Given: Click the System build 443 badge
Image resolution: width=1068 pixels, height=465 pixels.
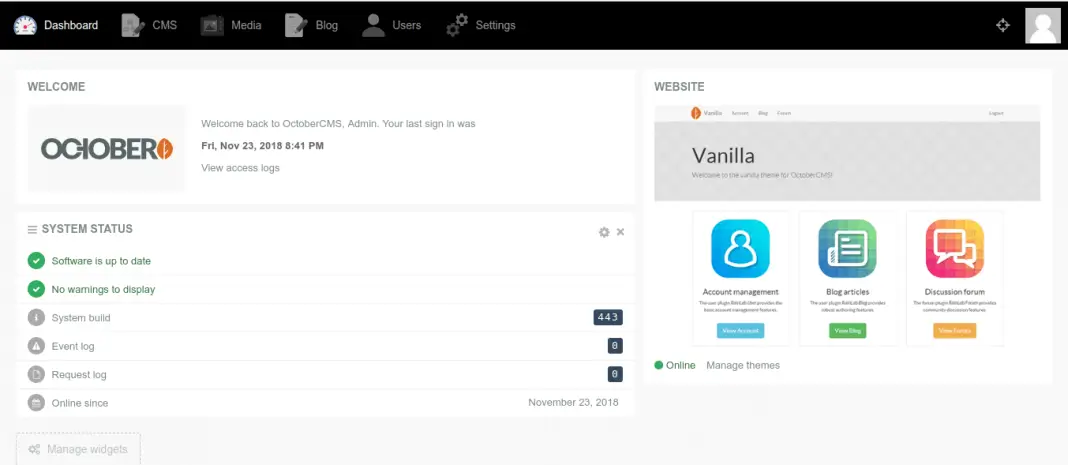Looking at the screenshot, I should 608,317.
